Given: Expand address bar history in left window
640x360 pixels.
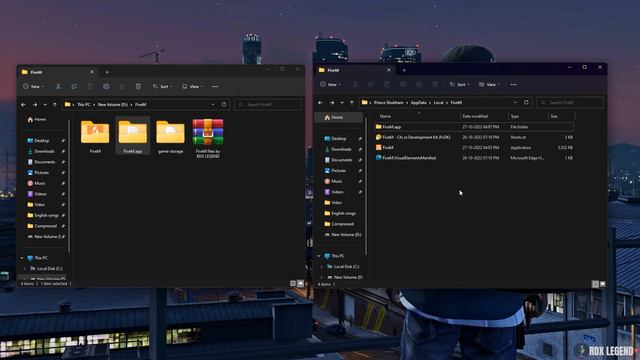Looking at the screenshot, I should click(x=213, y=104).
